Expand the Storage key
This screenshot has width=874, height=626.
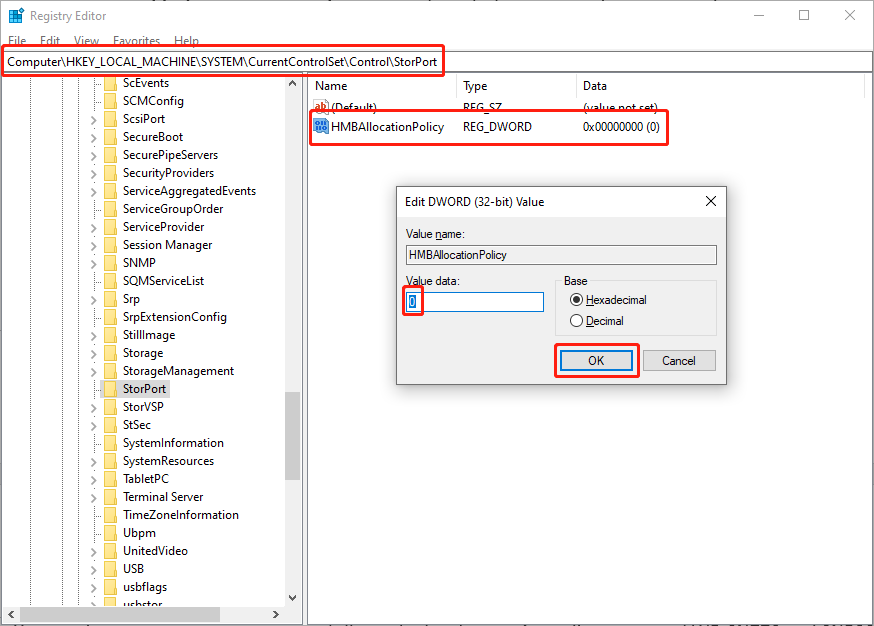click(94, 354)
